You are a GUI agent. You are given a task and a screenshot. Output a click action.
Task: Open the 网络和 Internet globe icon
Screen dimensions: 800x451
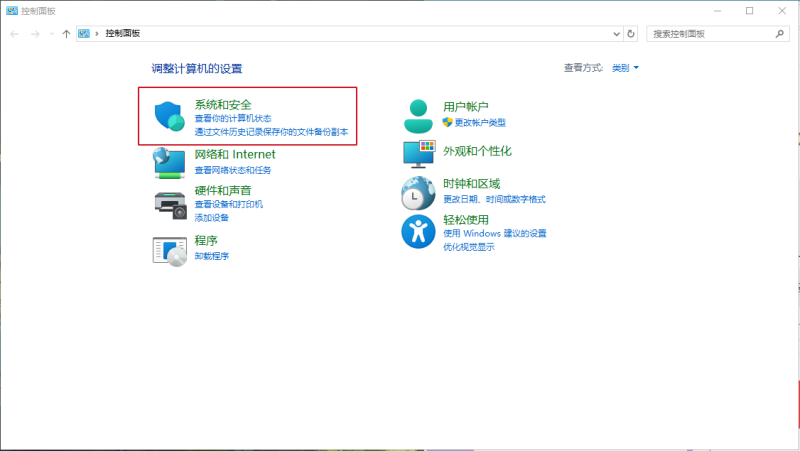pyautogui.click(x=169, y=163)
